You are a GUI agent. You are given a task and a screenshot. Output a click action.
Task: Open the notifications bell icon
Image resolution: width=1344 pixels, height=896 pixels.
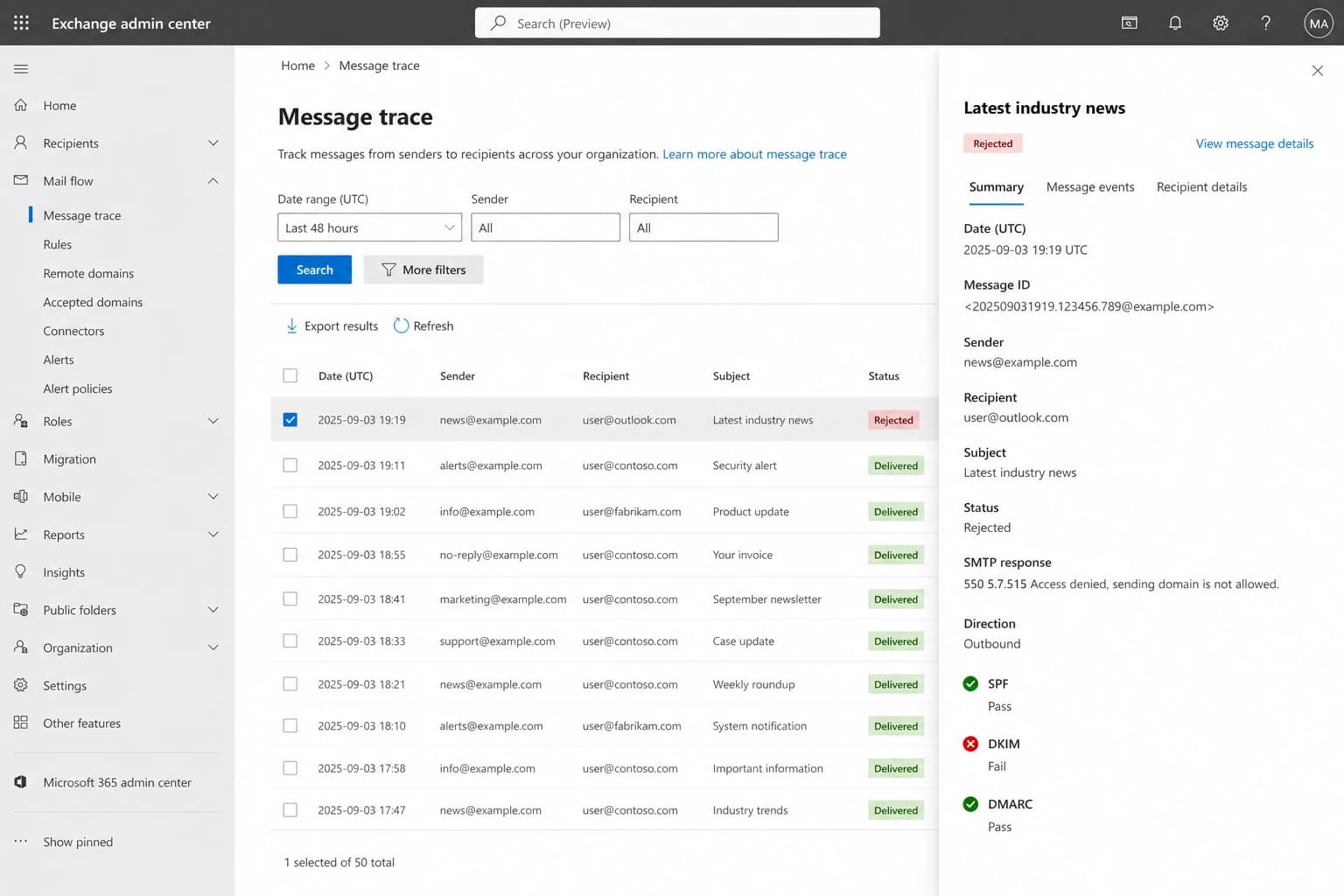[x=1175, y=23]
